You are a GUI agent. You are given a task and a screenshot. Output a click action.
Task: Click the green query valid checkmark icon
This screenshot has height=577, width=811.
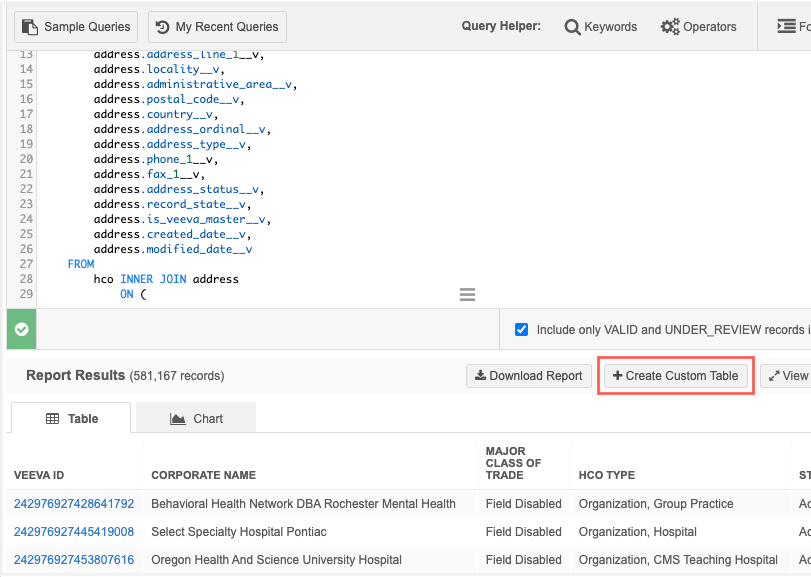[22, 329]
